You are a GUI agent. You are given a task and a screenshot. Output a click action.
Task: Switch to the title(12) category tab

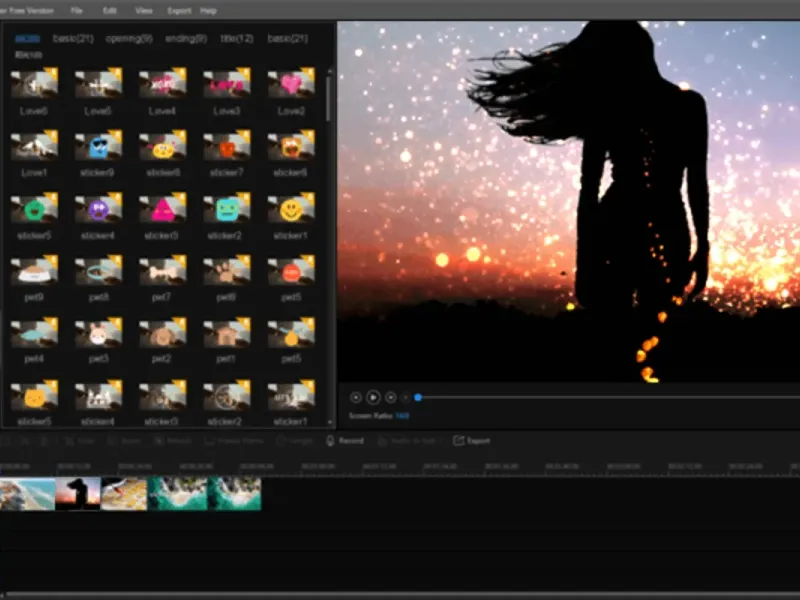pyautogui.click(x=236, y=38)
